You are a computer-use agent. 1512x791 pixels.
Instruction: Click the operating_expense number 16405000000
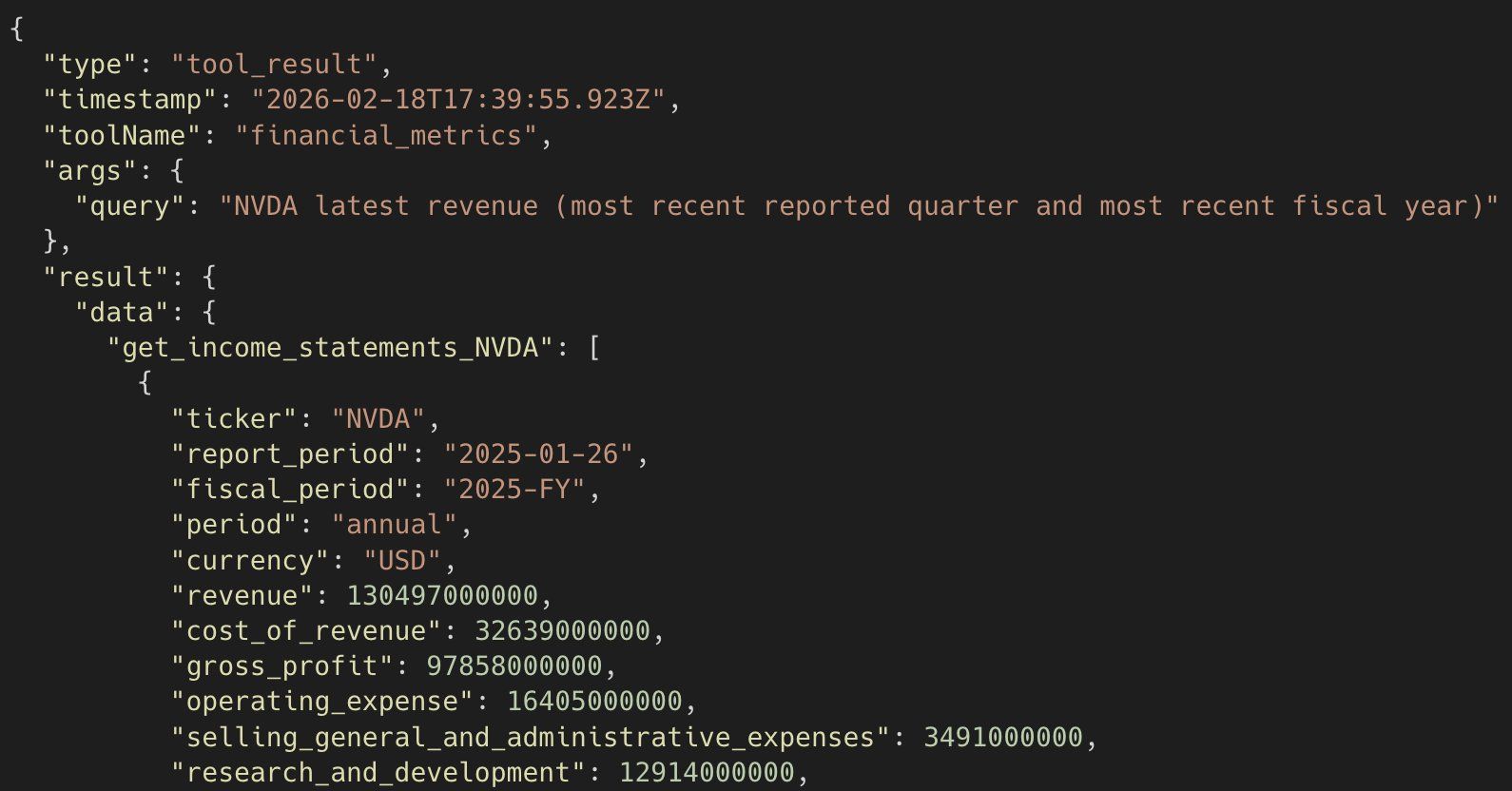coord(594,702)
